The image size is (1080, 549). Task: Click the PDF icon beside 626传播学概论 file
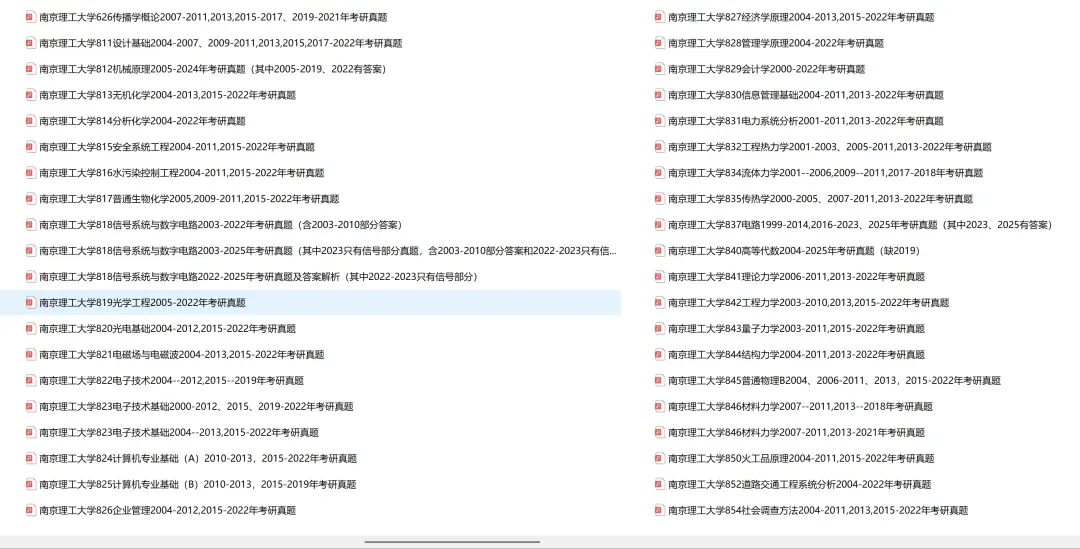click(x=30, y=17)
